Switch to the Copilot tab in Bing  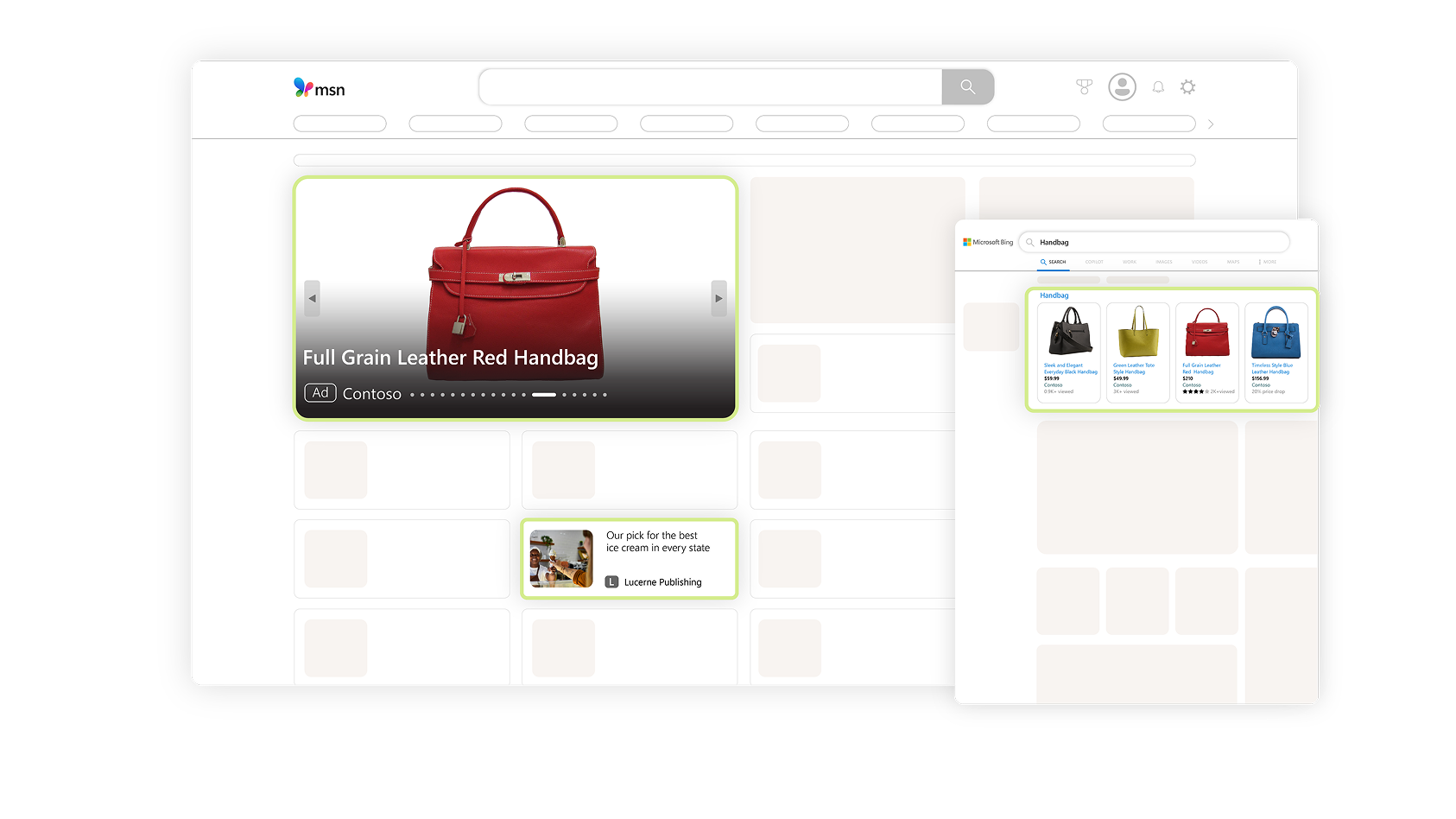point(1094,262)
